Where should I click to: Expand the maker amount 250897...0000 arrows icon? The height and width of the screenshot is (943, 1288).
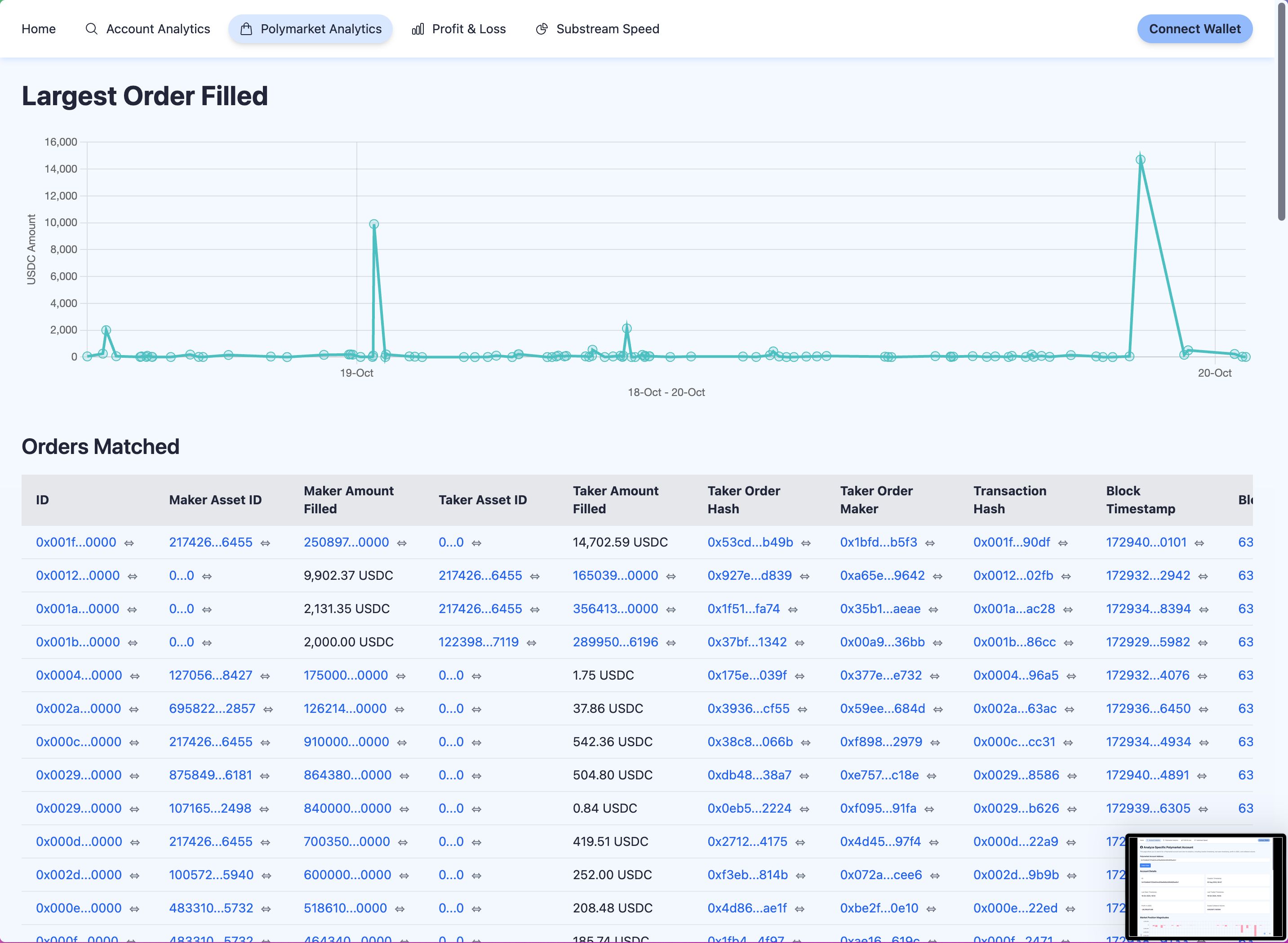point(402,543)
